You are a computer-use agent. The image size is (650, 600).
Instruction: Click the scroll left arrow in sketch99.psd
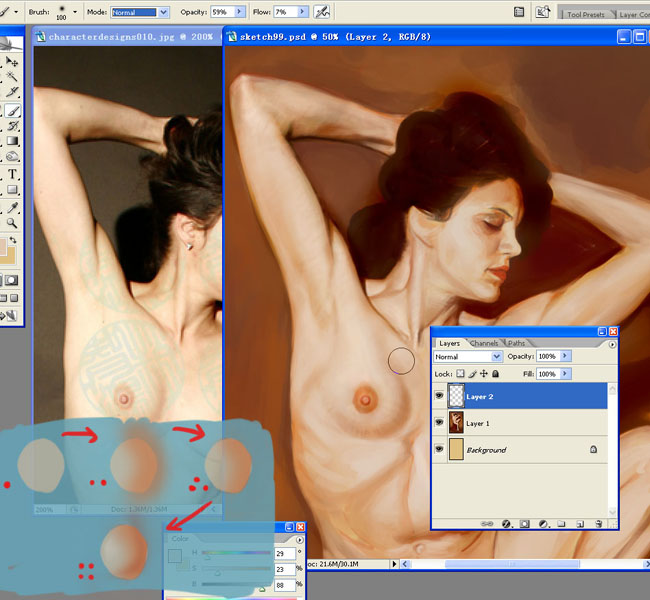[406, 564]
